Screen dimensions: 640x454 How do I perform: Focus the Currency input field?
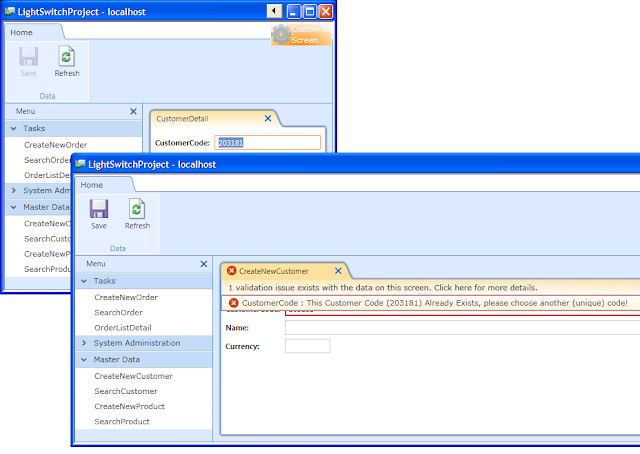click(307, 346)
